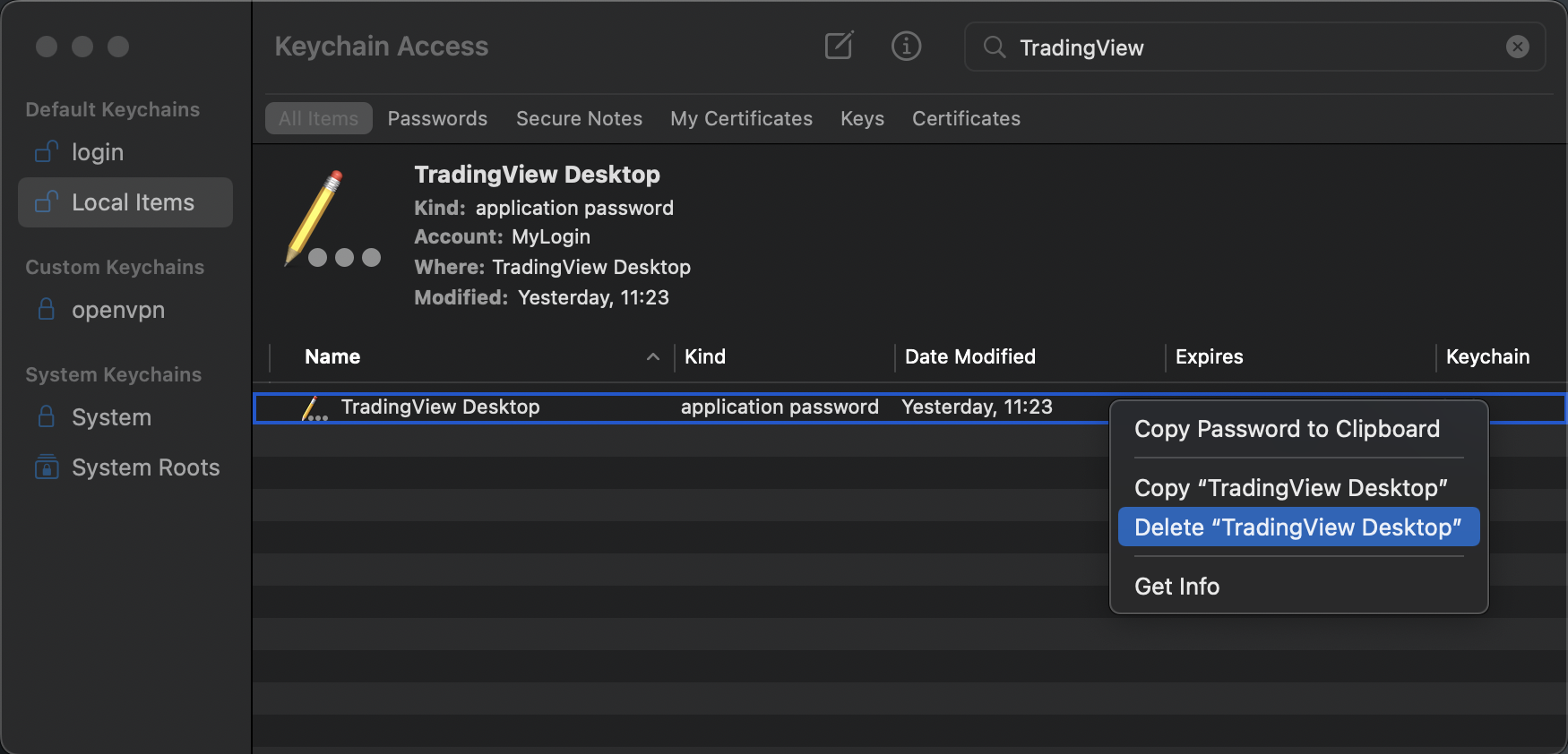Select Get Info from context menu
Screen dimensions: 1568x754
[x=1176, y=587]
